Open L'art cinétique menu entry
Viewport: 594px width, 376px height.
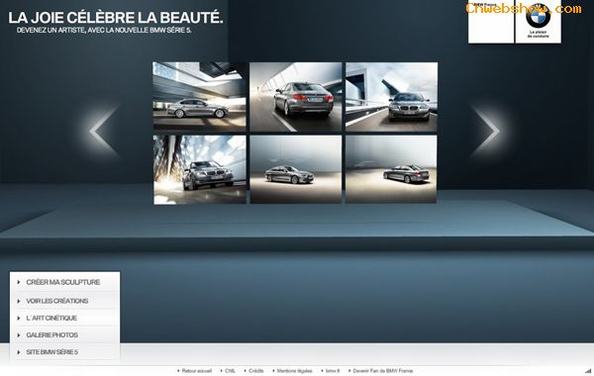click(65, 318)
